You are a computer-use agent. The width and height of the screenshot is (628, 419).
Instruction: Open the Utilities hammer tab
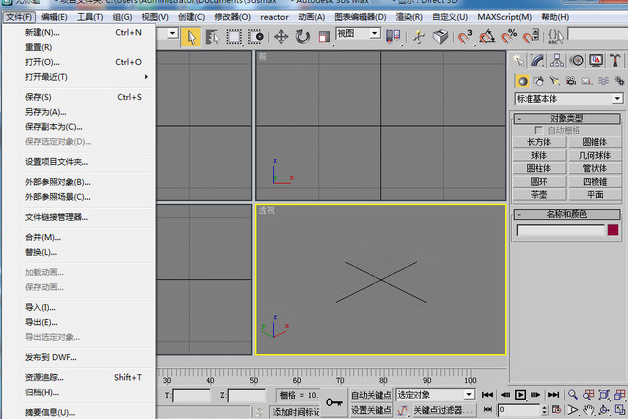point(615,60)
